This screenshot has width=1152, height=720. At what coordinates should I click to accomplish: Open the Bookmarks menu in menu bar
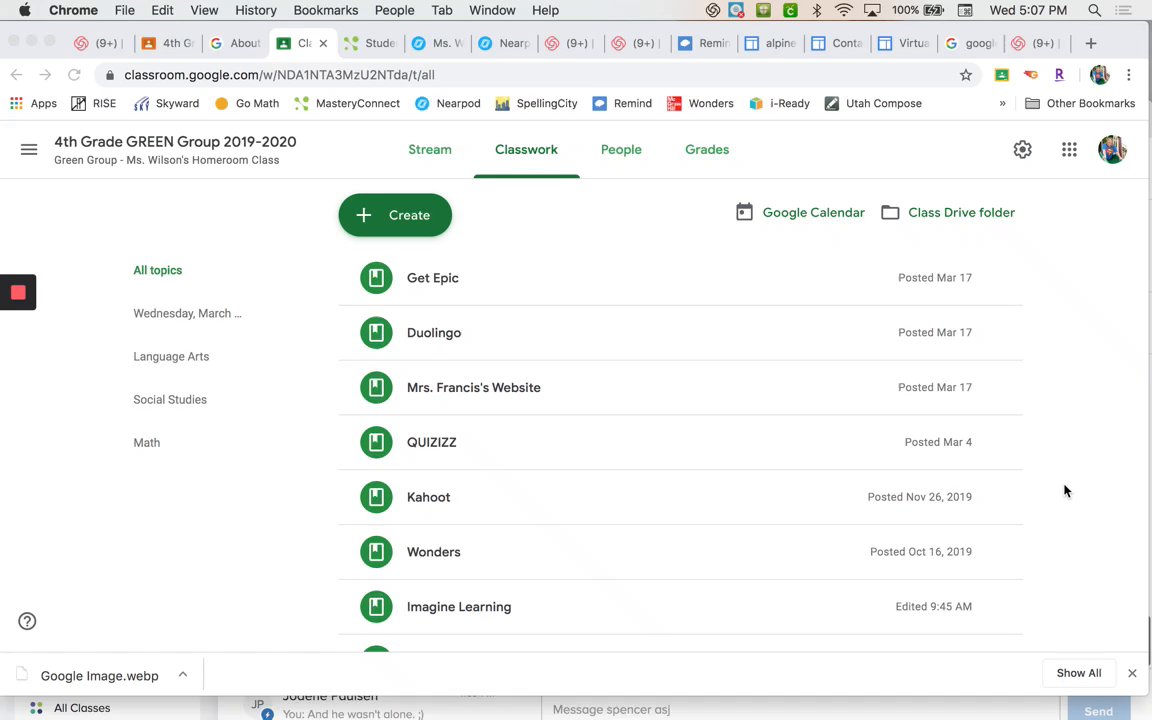[x=325, y=10]
